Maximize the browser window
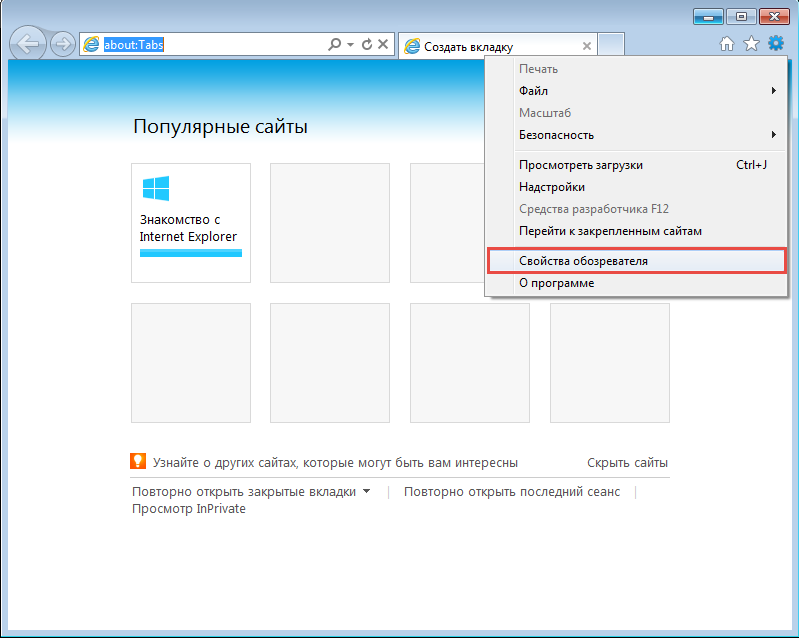The width and height of the screenshot is (799, 638). pyautogui.click(x=741, y=17)
